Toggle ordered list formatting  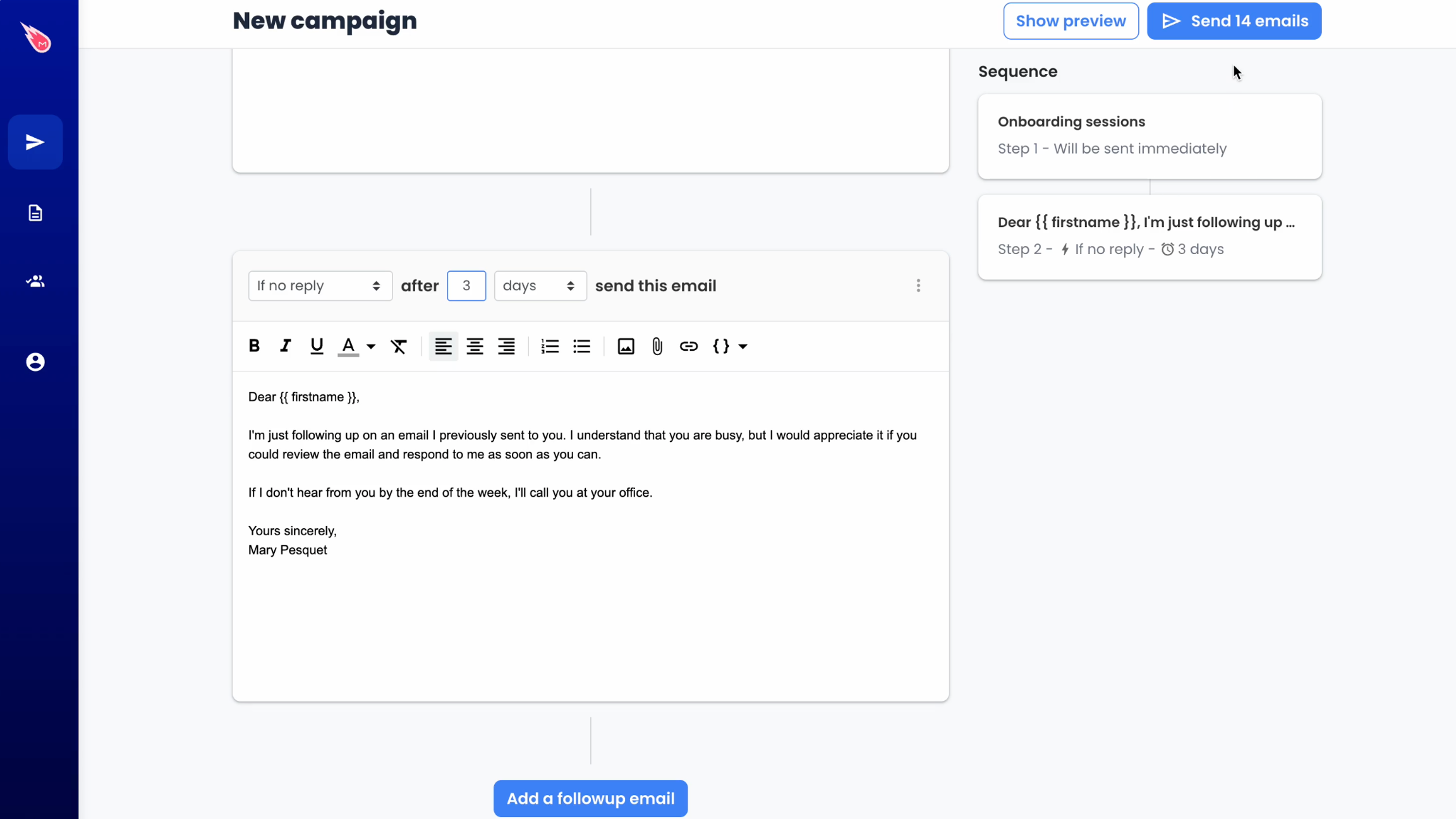point(550,346)
